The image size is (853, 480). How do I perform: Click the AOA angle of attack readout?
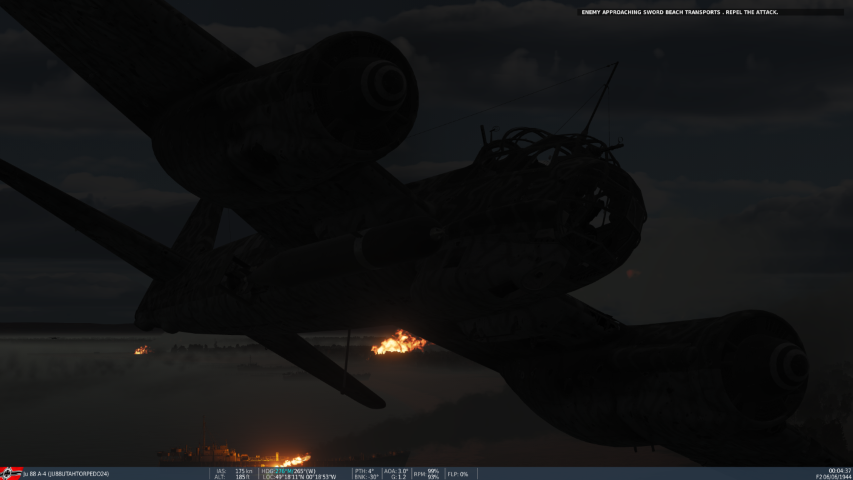397,470
